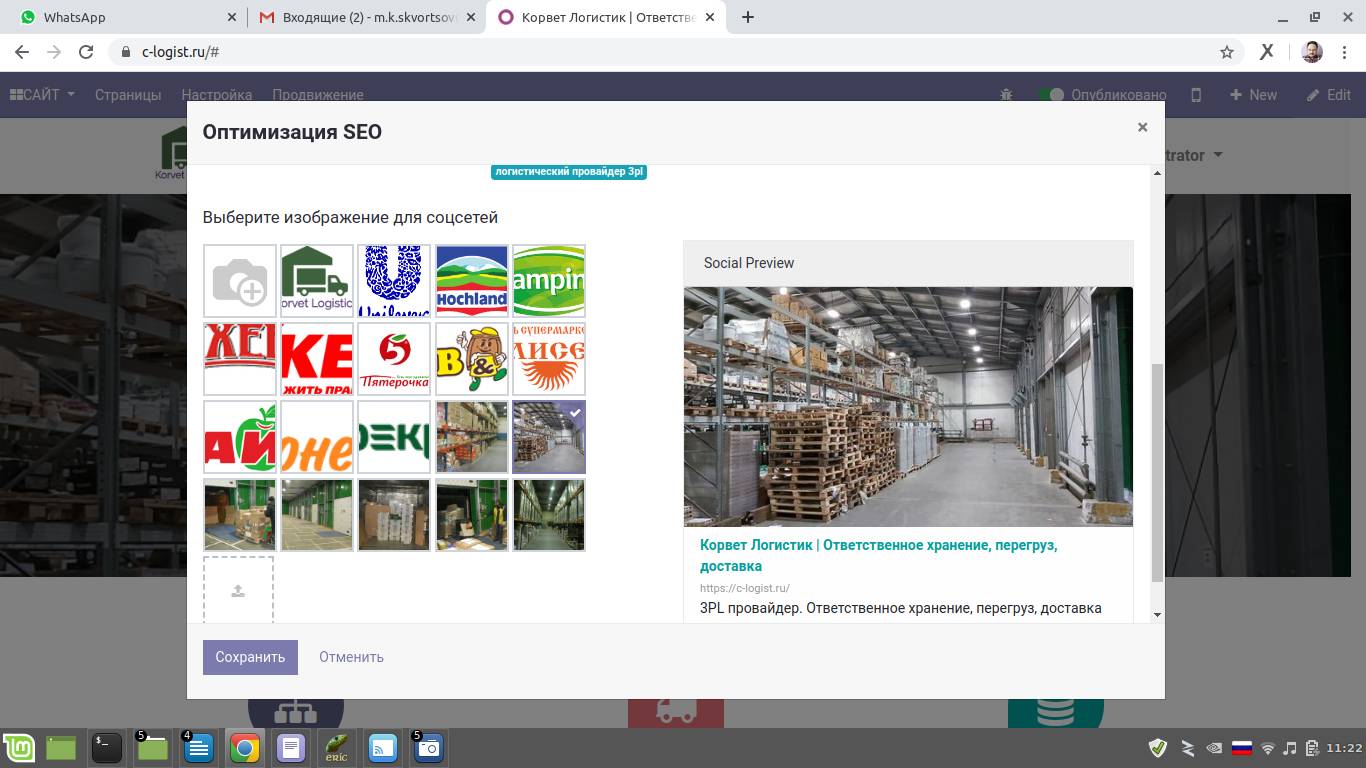Open Linux Mint start menu

coord(19,747)
